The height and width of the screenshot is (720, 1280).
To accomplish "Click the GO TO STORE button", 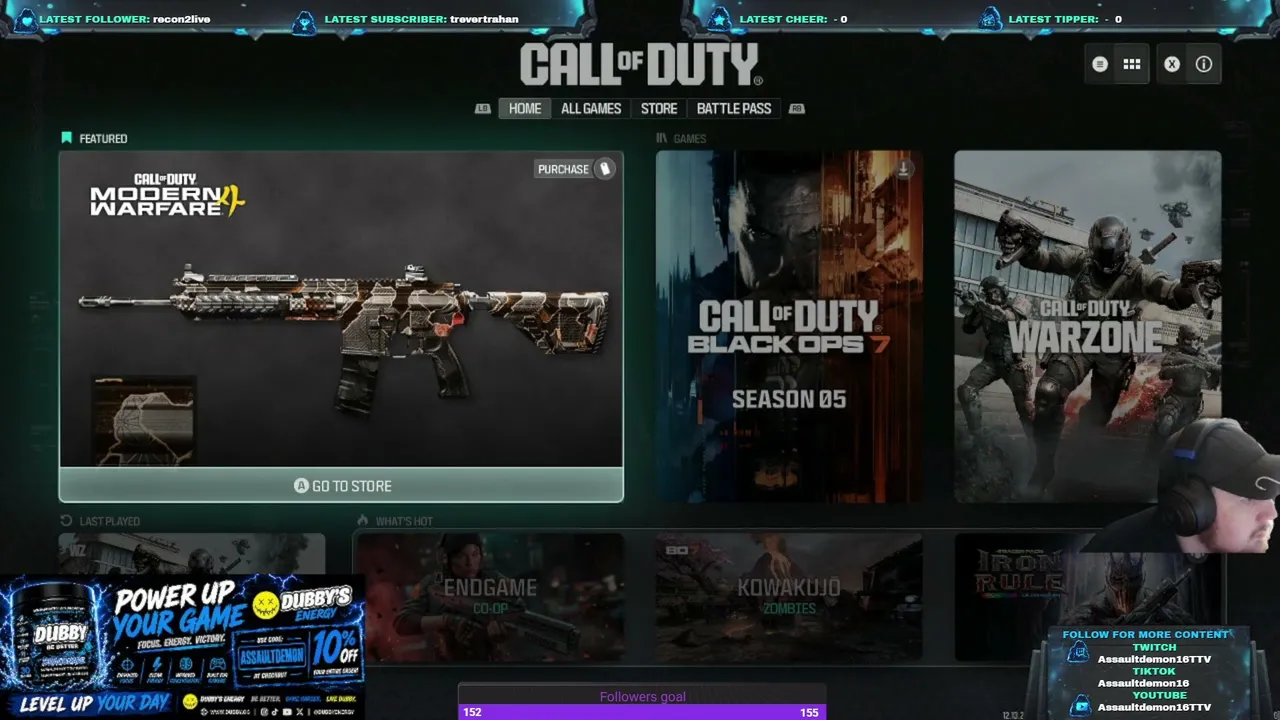I will (341, 486).
